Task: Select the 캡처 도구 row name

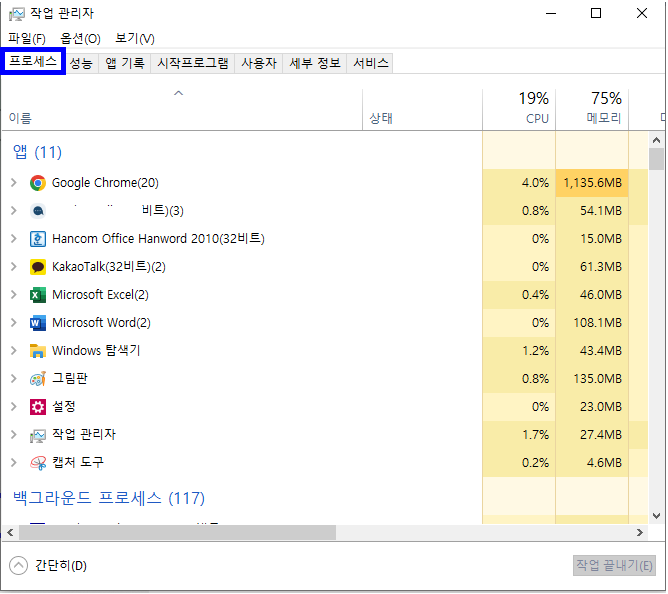Action: point(78,463)
